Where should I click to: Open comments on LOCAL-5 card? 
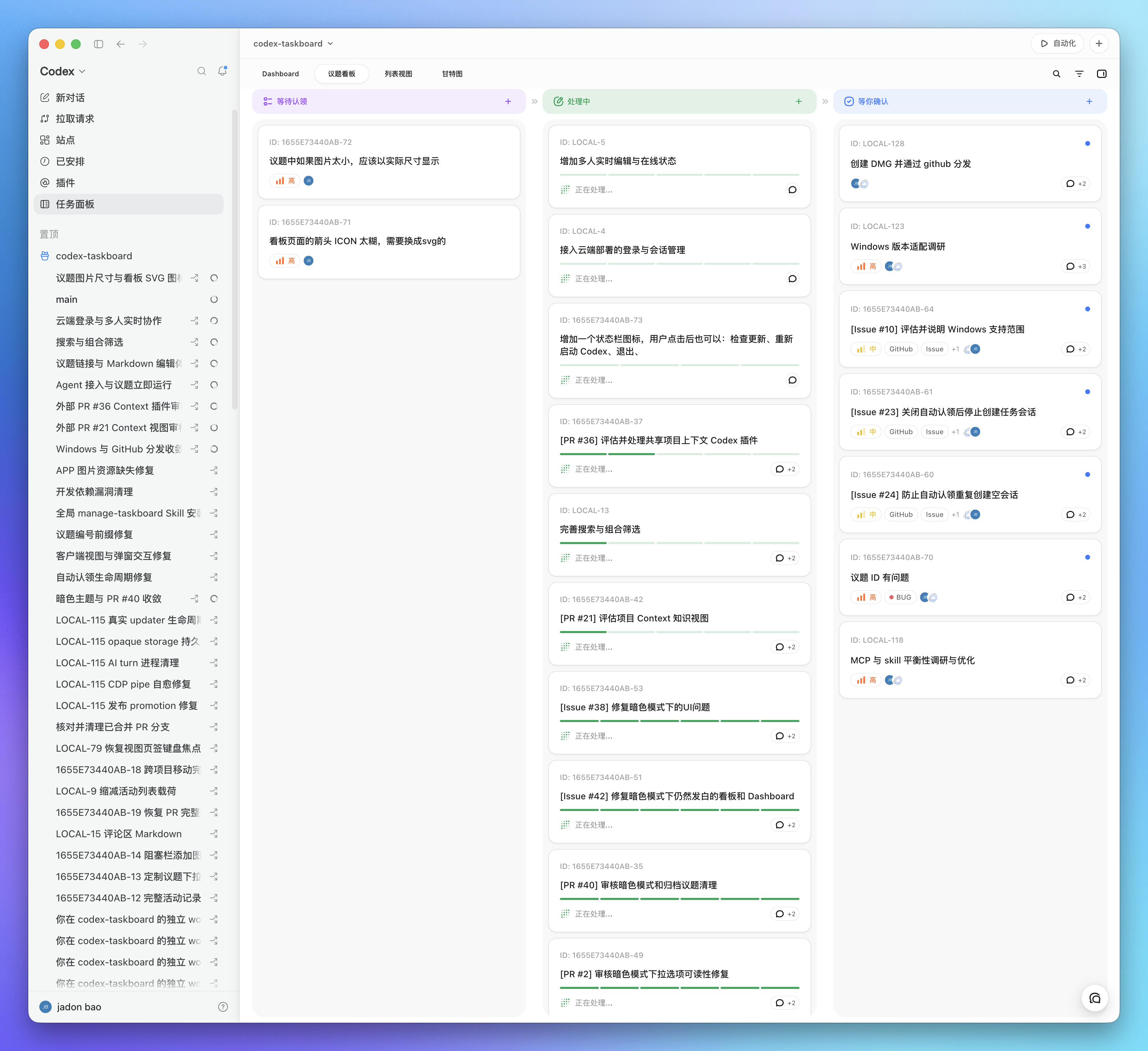point(792,190)
